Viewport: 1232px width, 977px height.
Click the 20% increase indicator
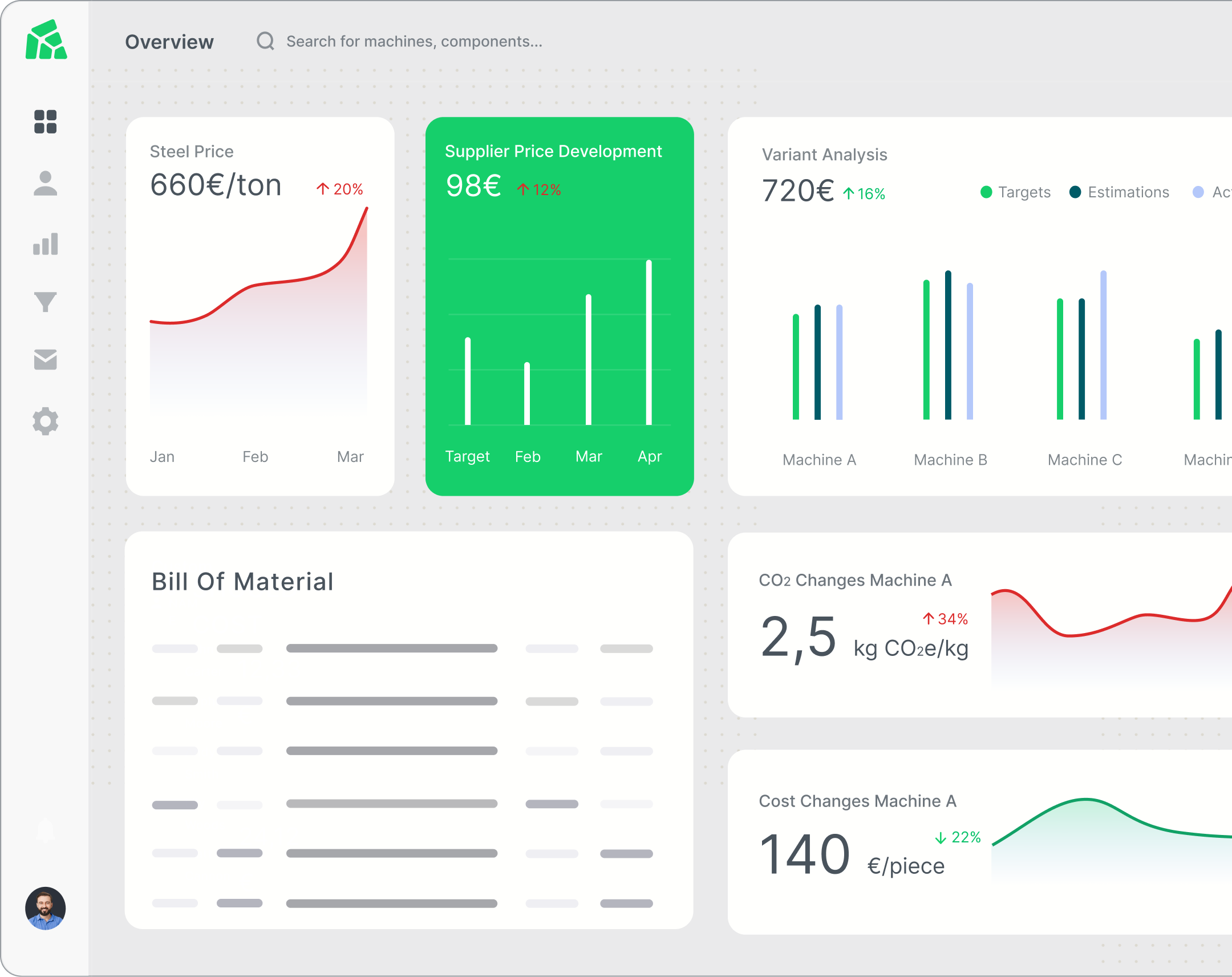[340, 189]
